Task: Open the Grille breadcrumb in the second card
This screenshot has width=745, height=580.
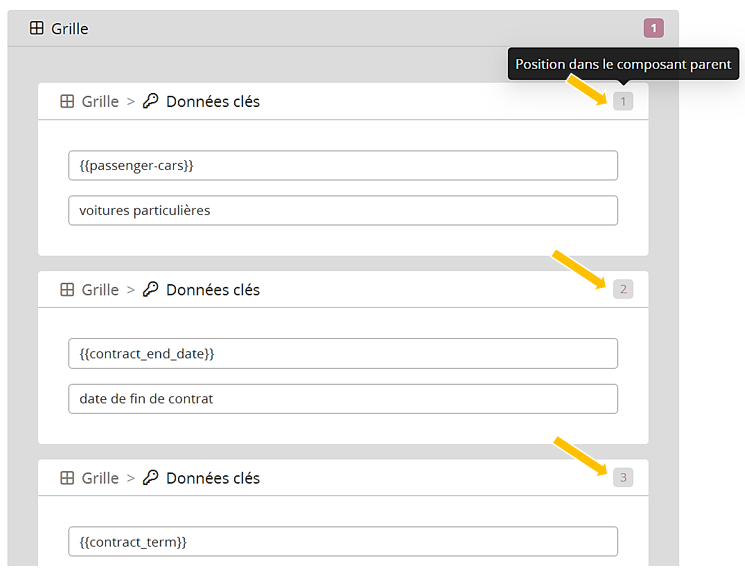Action: point(100,289)
